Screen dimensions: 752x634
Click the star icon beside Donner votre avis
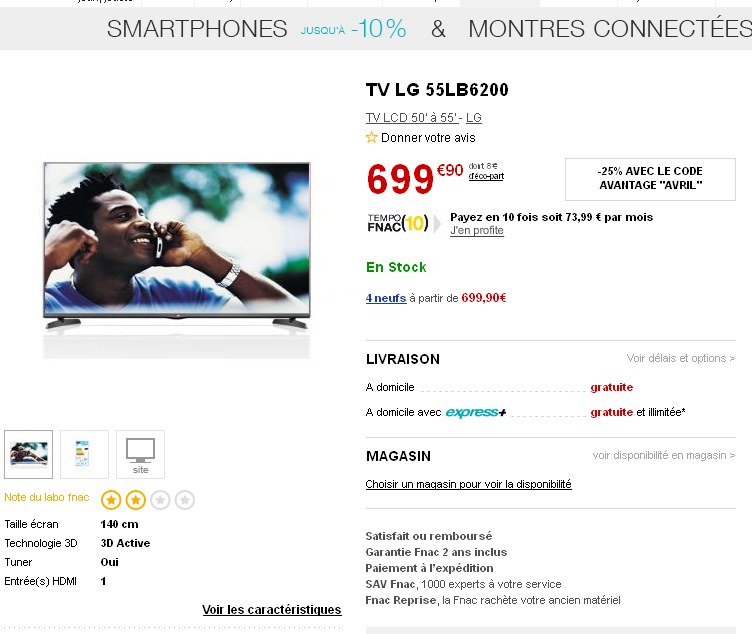click(372, 138)
